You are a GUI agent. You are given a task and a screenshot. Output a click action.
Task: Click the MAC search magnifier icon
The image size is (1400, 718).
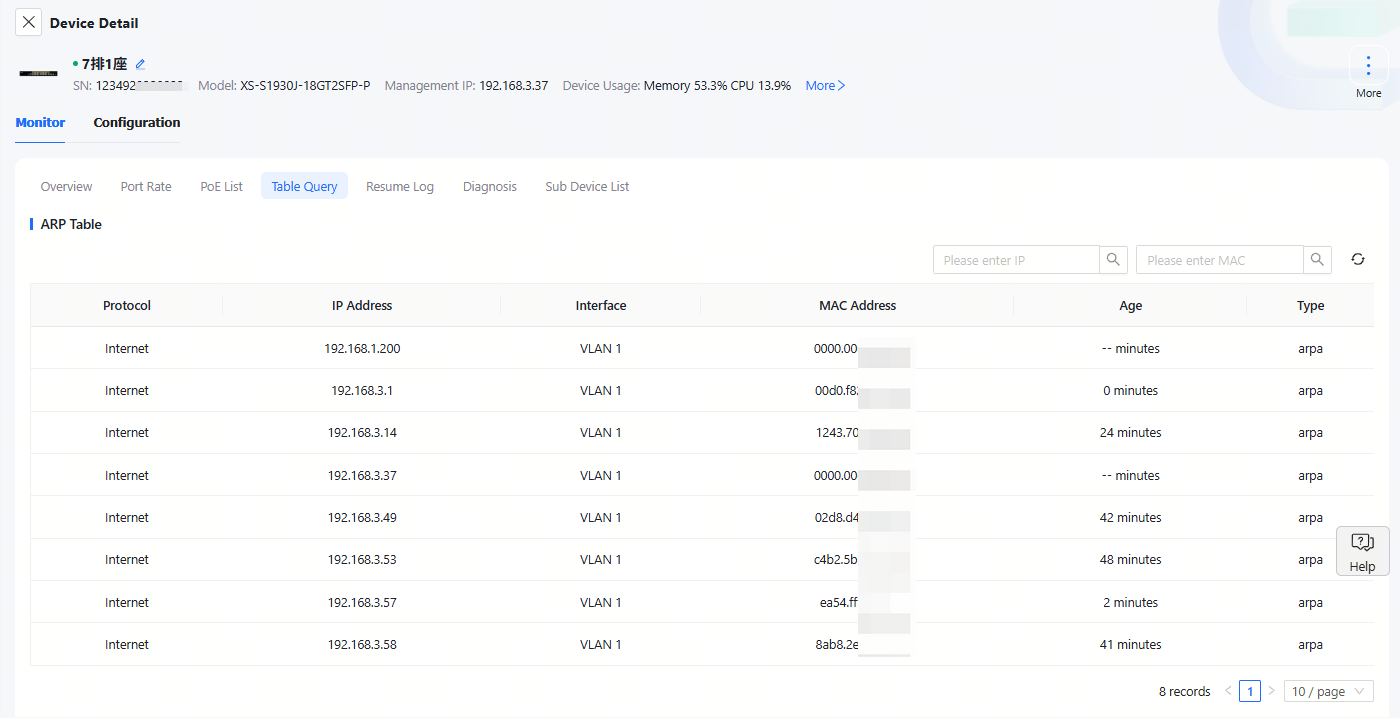[1318, 260]
